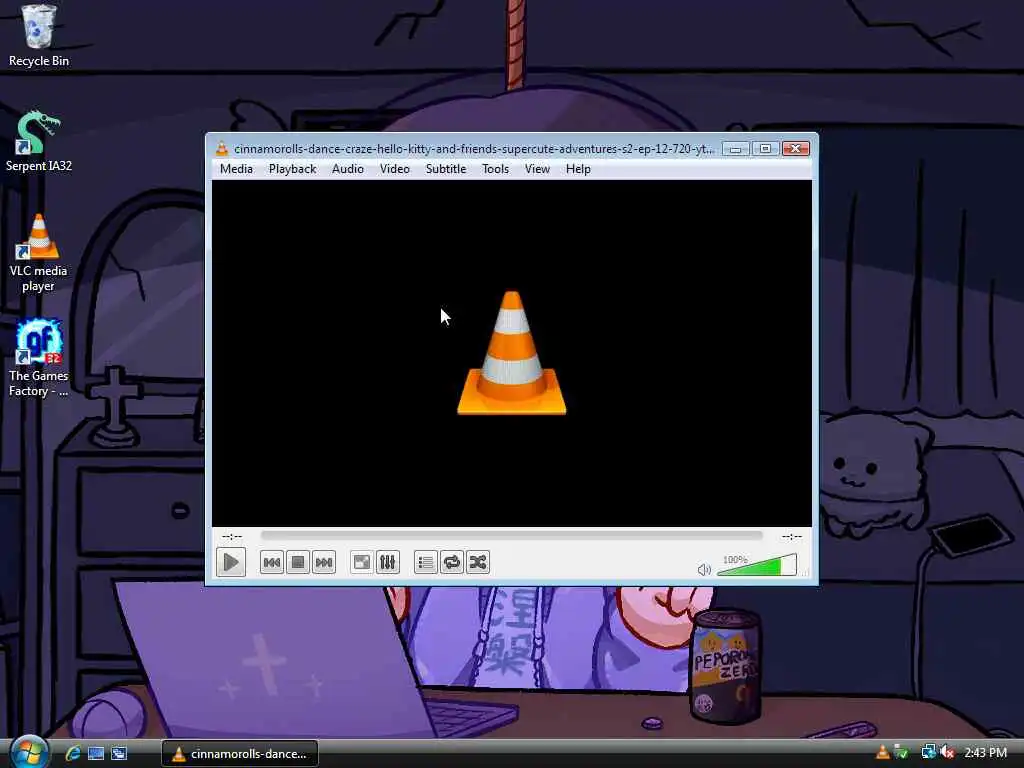
Task: Select The Games Factory desktop shortcut
Action: click(39, 359)
